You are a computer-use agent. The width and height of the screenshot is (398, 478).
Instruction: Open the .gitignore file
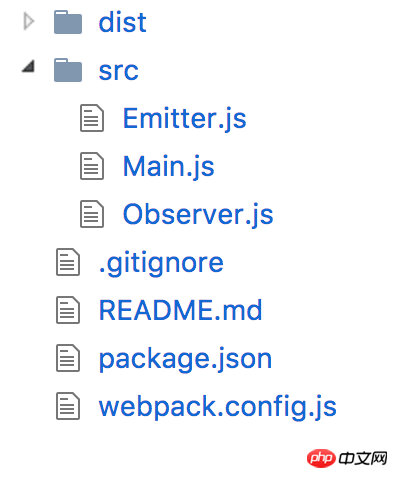pyautogui.click(x=161, y=264)
